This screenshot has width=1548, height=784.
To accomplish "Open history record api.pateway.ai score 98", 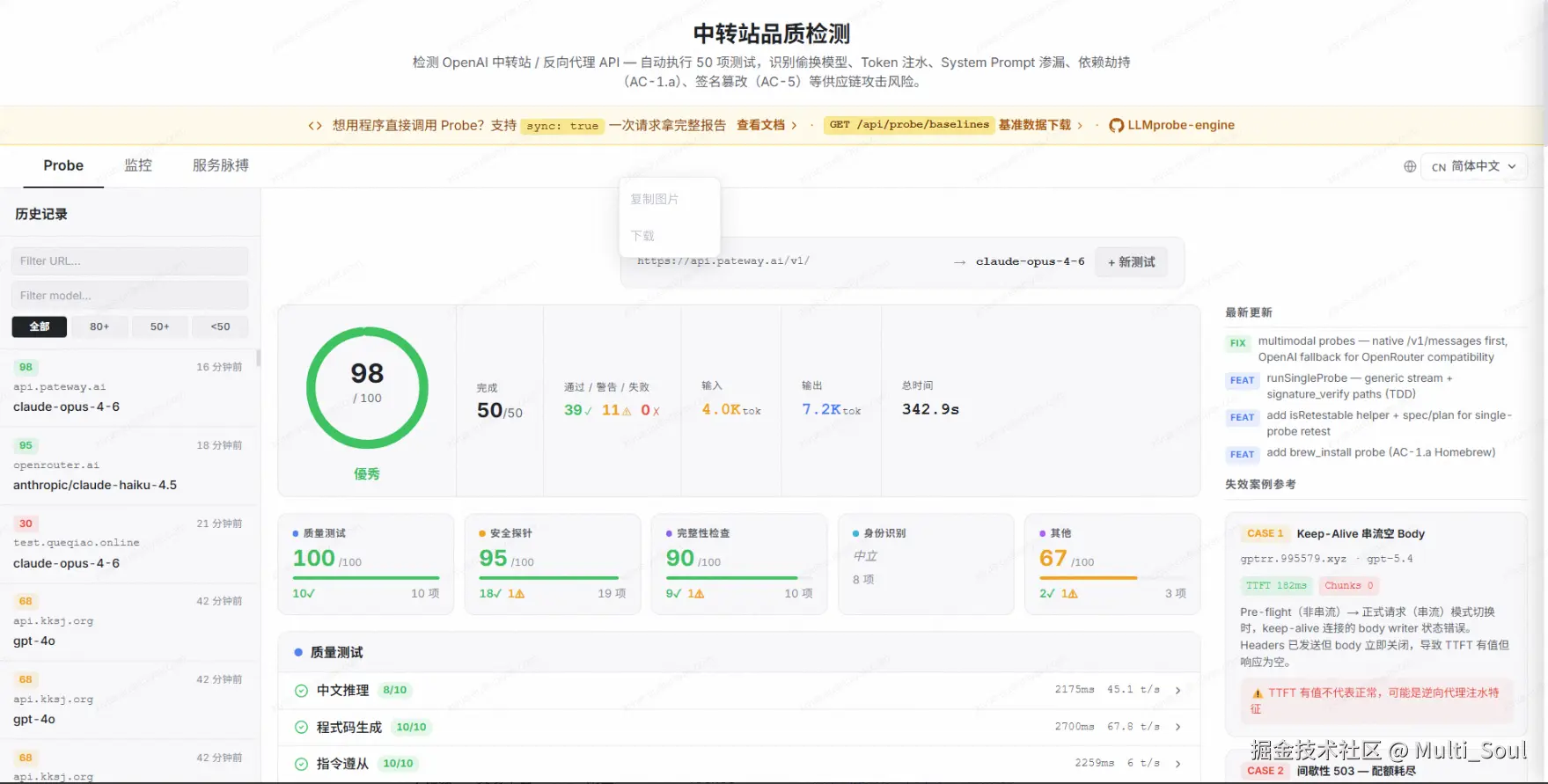I will (x=130, y=388).
